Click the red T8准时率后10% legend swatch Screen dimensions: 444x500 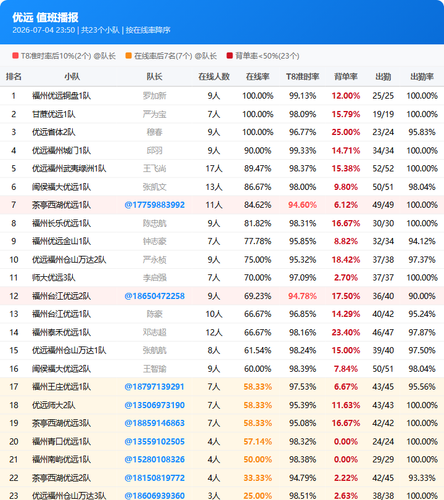point(15,56)
